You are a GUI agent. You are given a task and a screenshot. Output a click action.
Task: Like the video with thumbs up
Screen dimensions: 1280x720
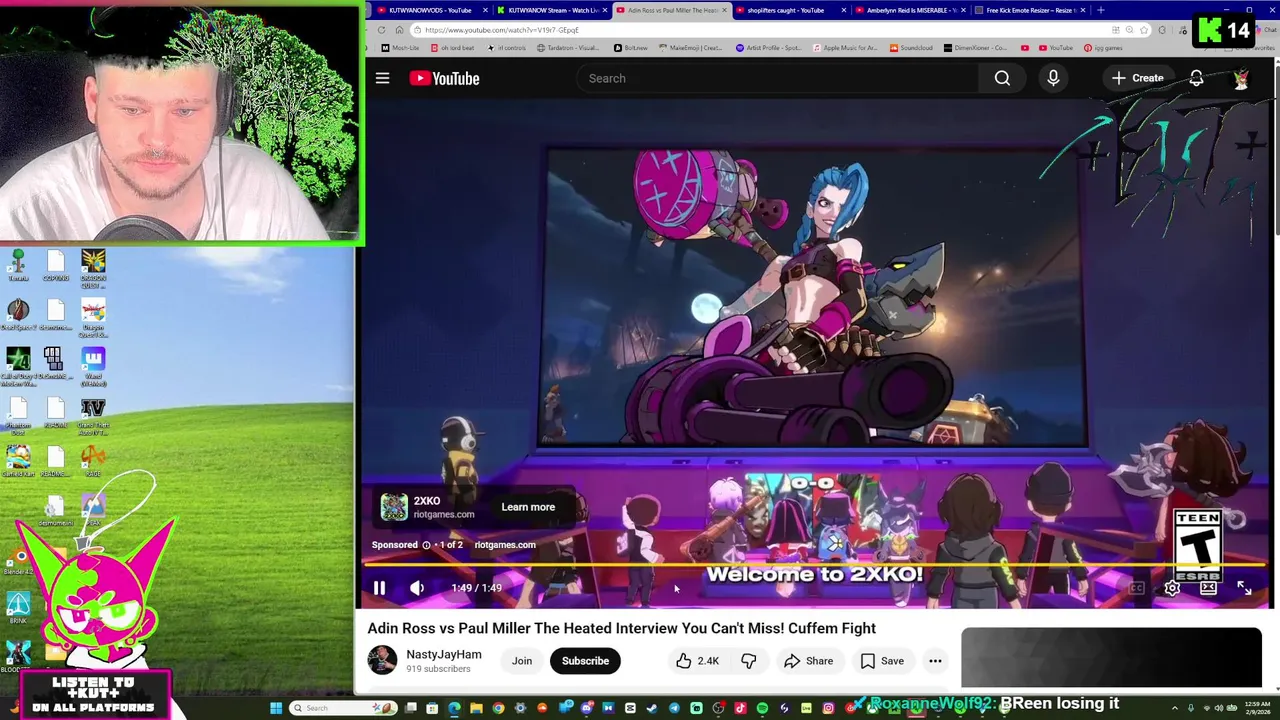(697, 661)
